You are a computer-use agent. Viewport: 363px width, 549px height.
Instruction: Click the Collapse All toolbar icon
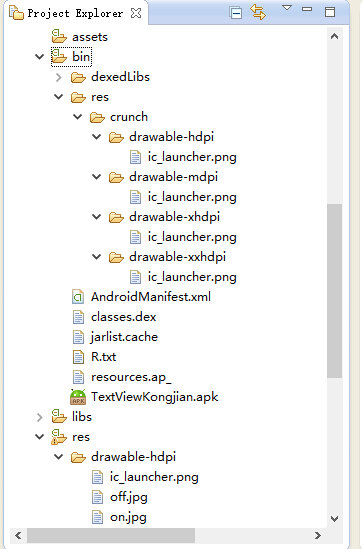[236, 13]
